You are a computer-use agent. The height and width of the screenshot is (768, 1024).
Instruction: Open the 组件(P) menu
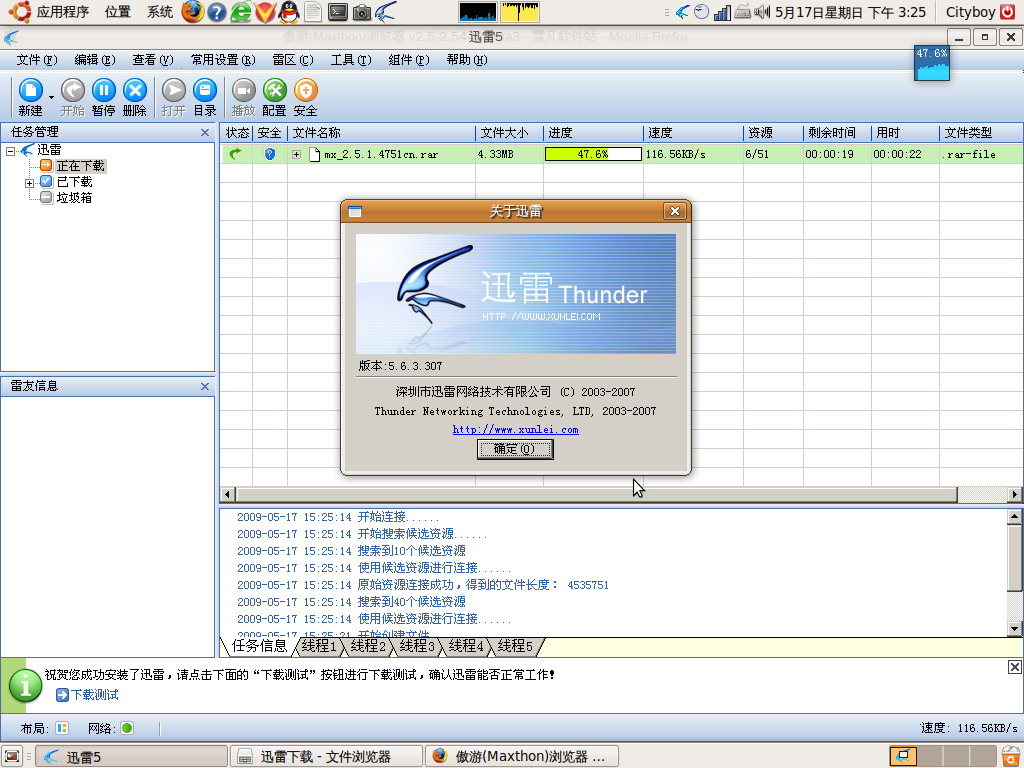tap(409, 60)
